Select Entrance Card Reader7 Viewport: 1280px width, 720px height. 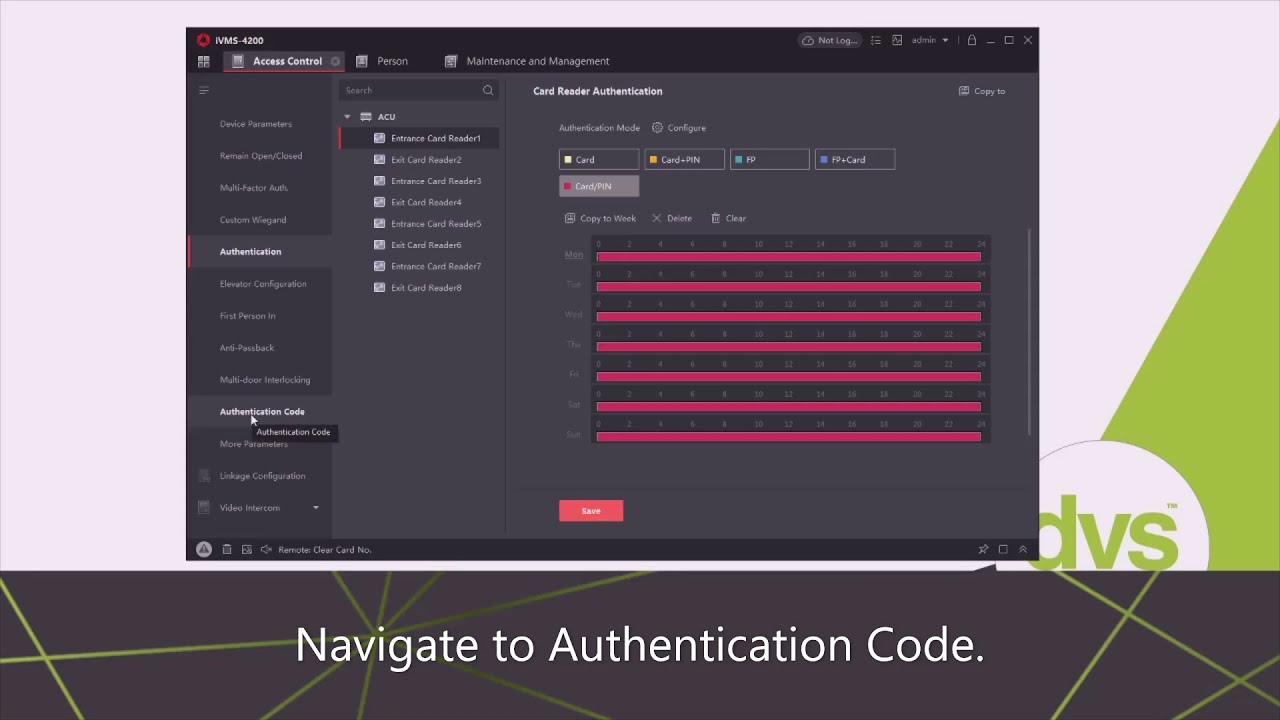427,266
